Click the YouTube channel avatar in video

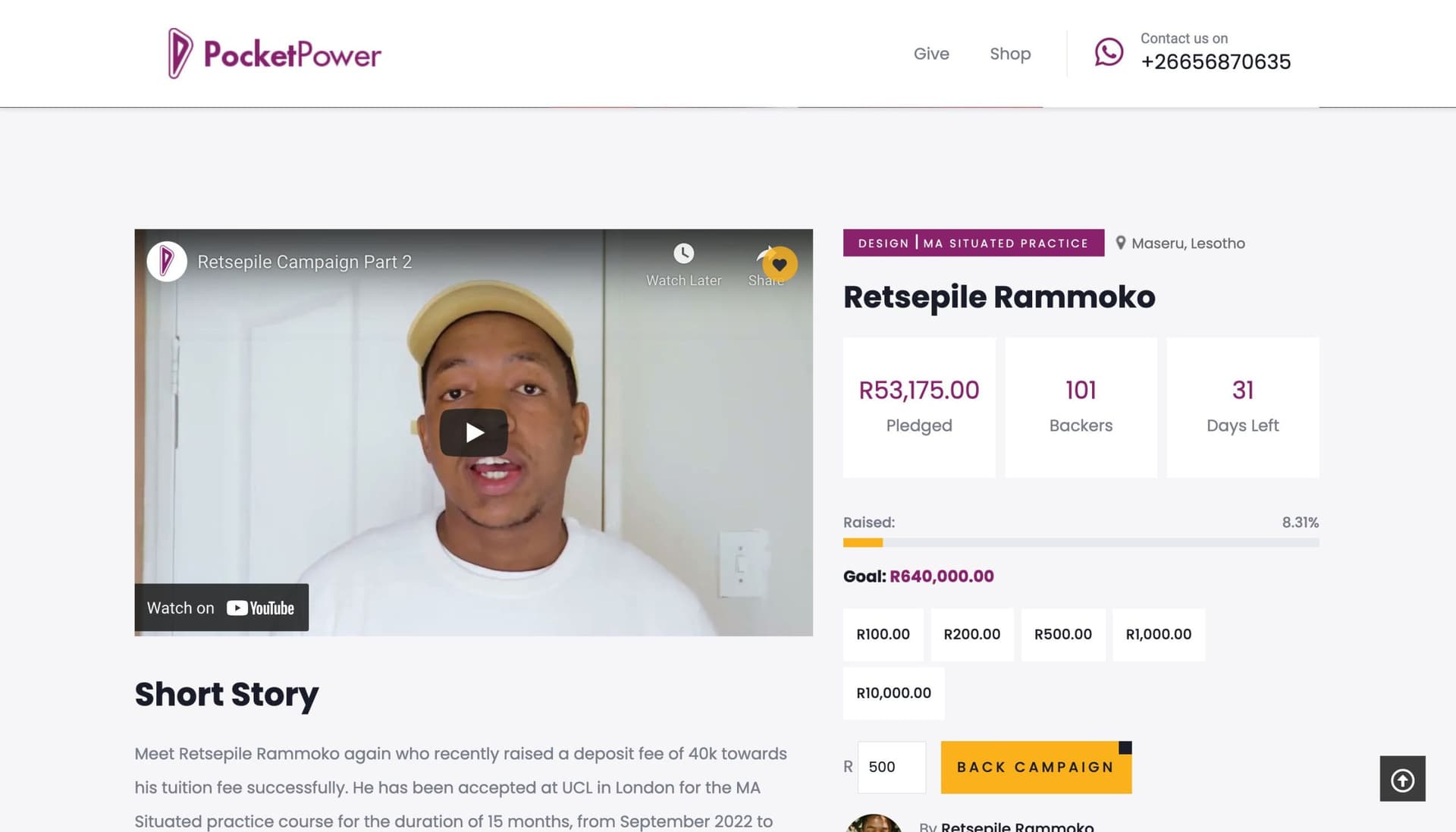point(167,262)
